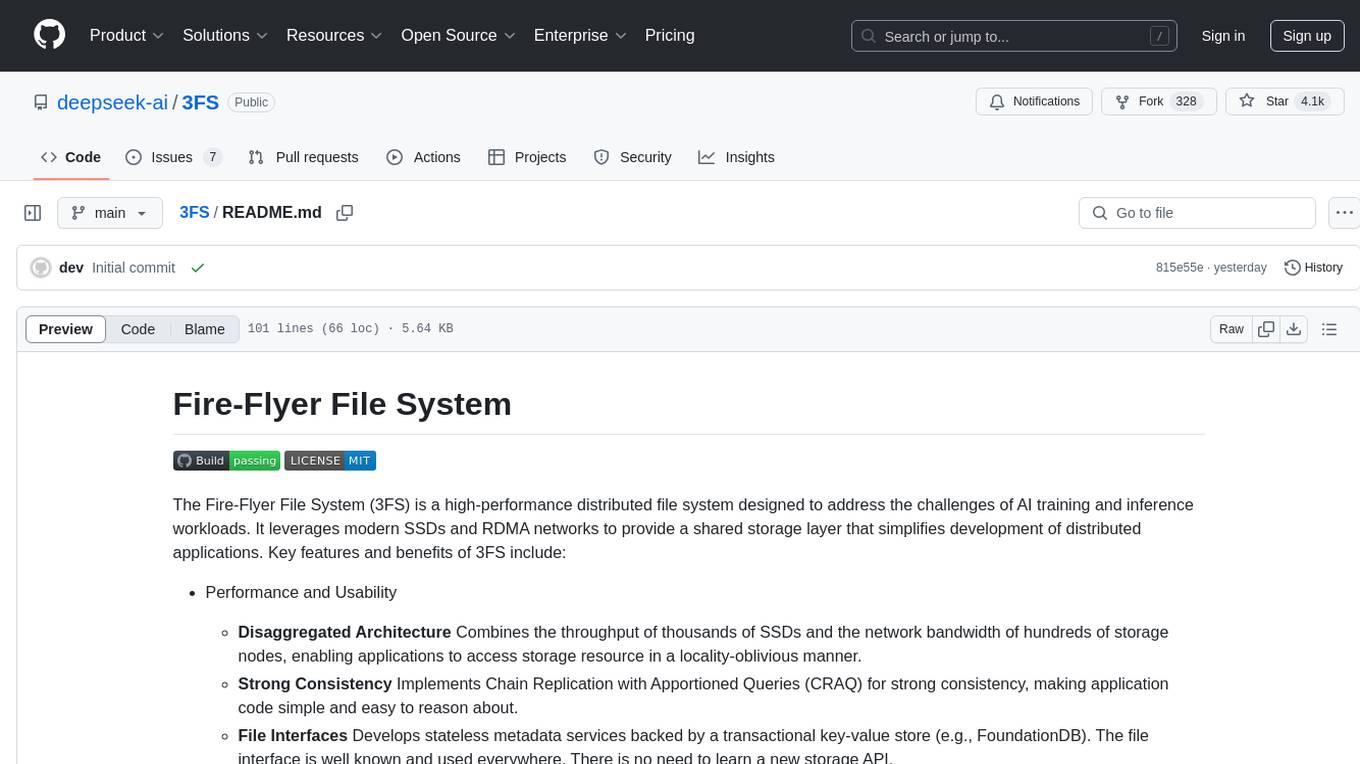Screen dimensions: 1360x764
Task: Click the dev user avatar
Action: point(41,268)
